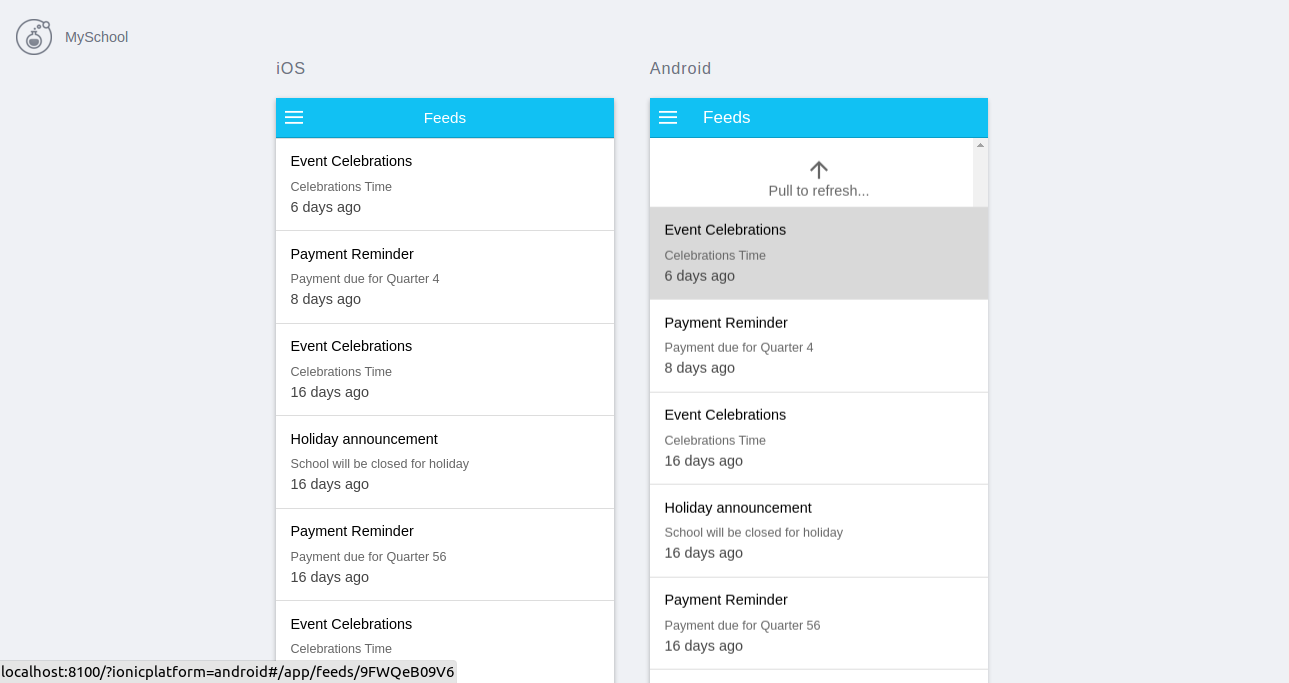Select highlighted Android Event Celebrations feed item
The height and width of the screenshot is (683, 1289).
pos(819,253)
